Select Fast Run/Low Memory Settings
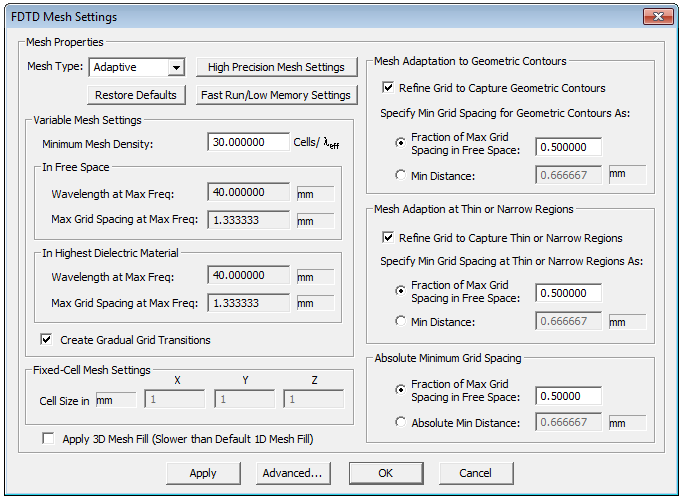The height and width of the screenshot is (501, 684). (275, 95)
